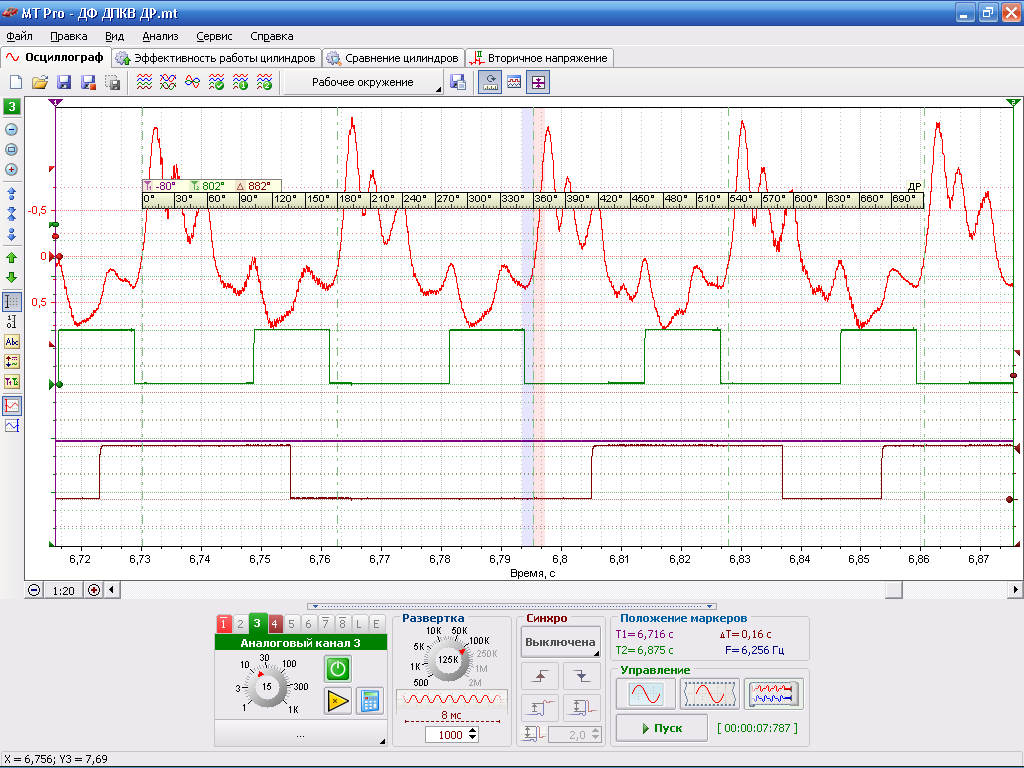
Task: Open the Анализ menu
Action: [160, 37]
